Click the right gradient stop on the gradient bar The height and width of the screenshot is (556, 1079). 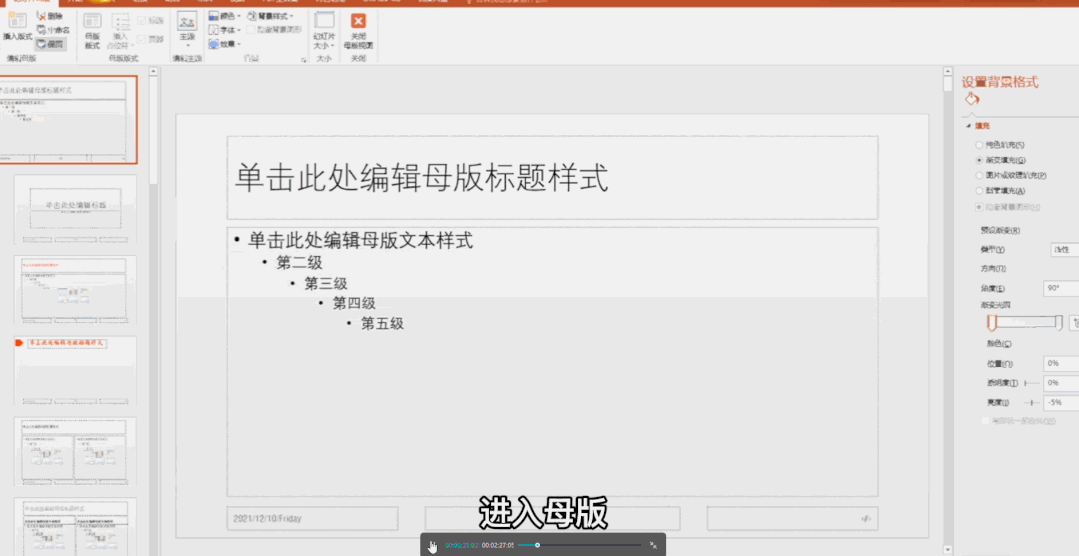tap(1059, 323)
